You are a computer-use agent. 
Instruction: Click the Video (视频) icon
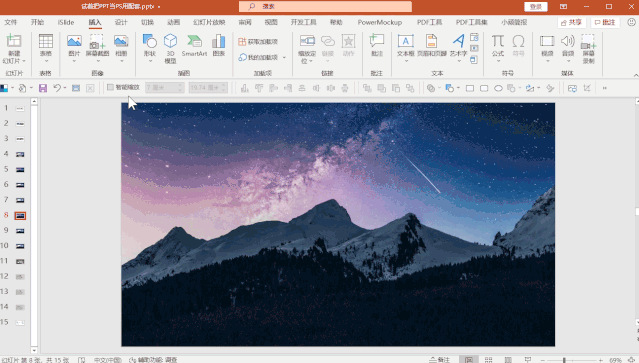click(x=547, y=42)
